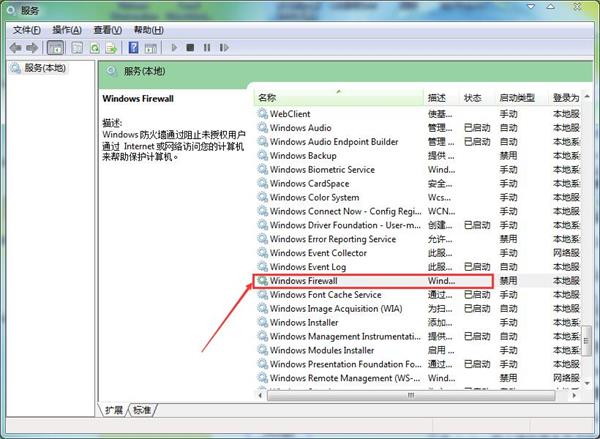Click the gear icon beside Windows Font Cache Service
This screenshot has height=439, width=600.
pos(262,294)
